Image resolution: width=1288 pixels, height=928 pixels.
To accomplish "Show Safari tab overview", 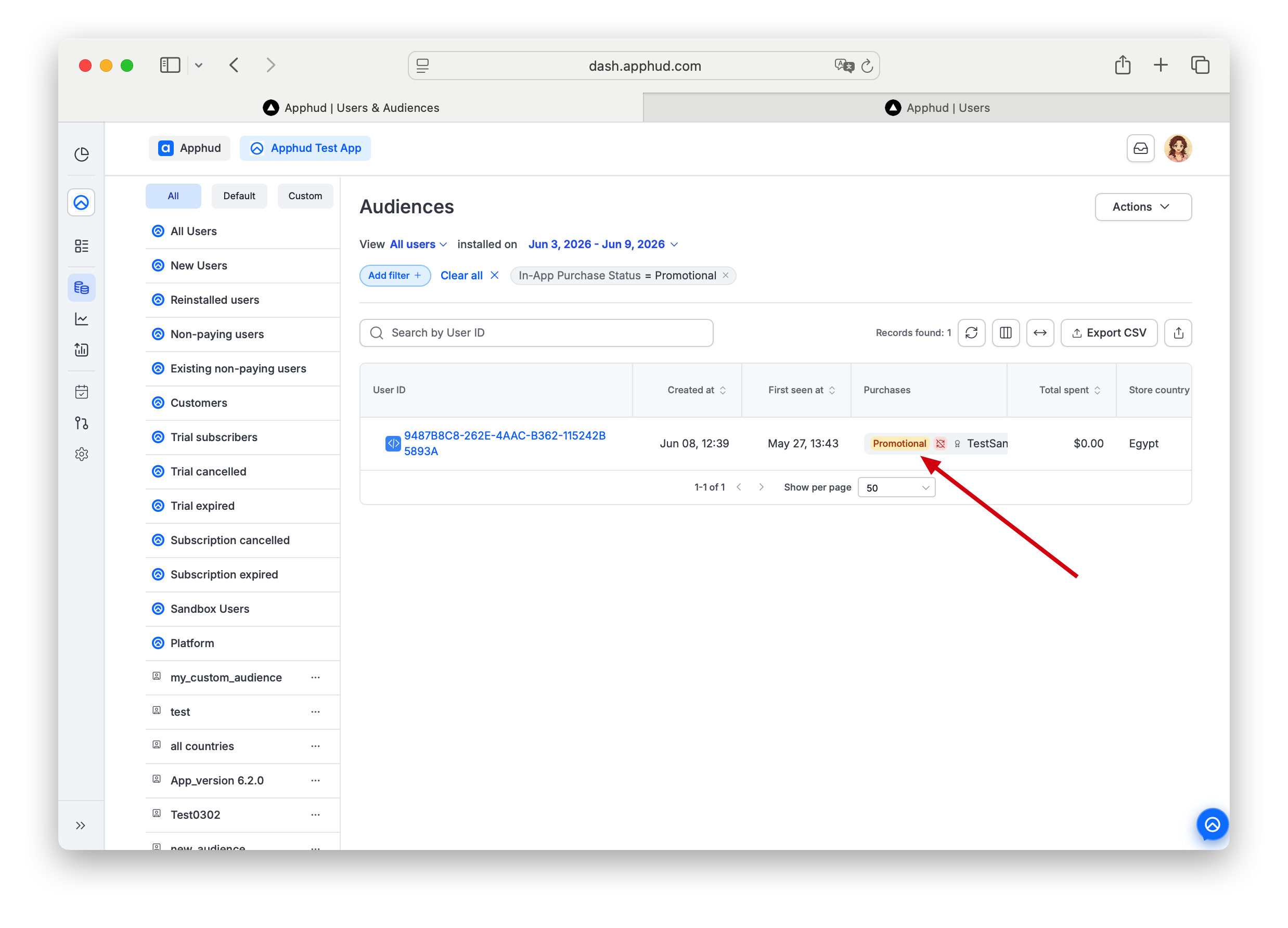I will click(x=1200, y=66).
